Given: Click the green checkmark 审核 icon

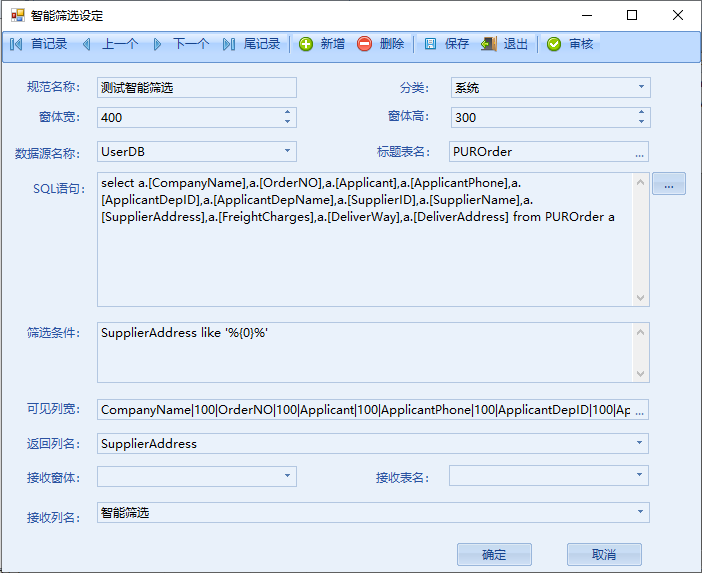Looking at the screenshot, I should pos(554,44).
